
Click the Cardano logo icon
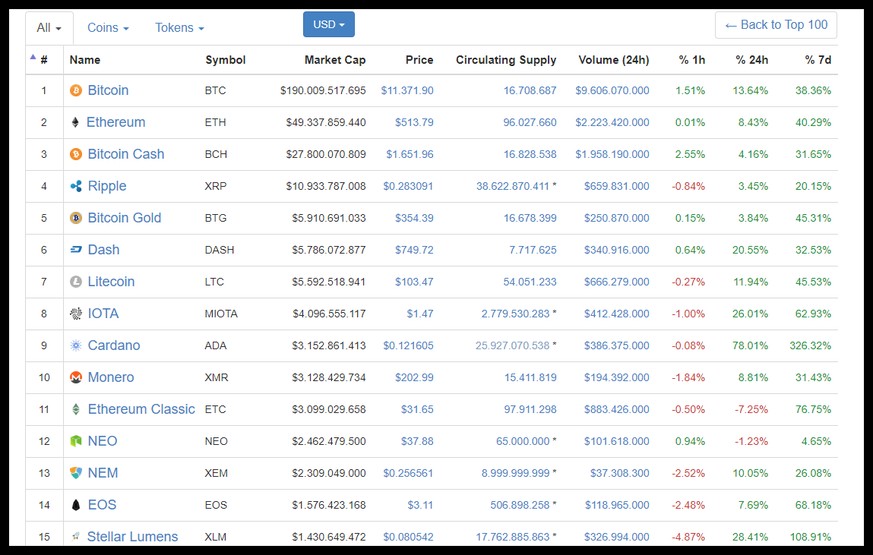[x=76, y=346]
